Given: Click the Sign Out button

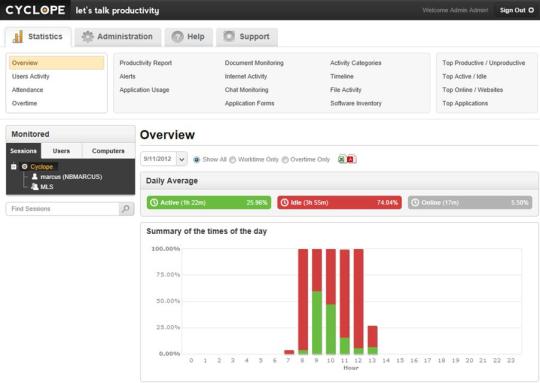Looking at the screenshot, I should coord(517,10).
